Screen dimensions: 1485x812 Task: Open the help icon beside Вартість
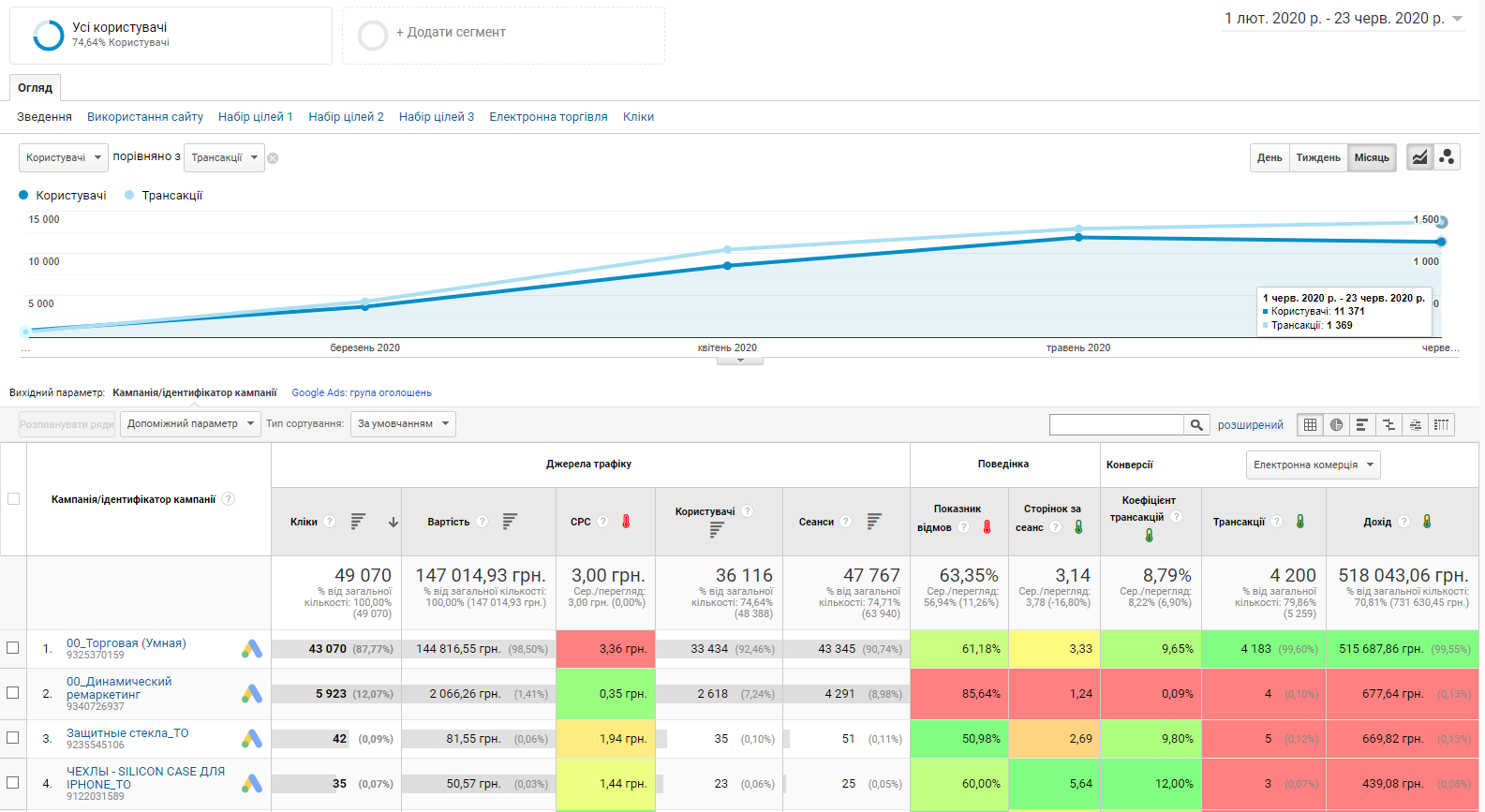(x=482, y=522)
